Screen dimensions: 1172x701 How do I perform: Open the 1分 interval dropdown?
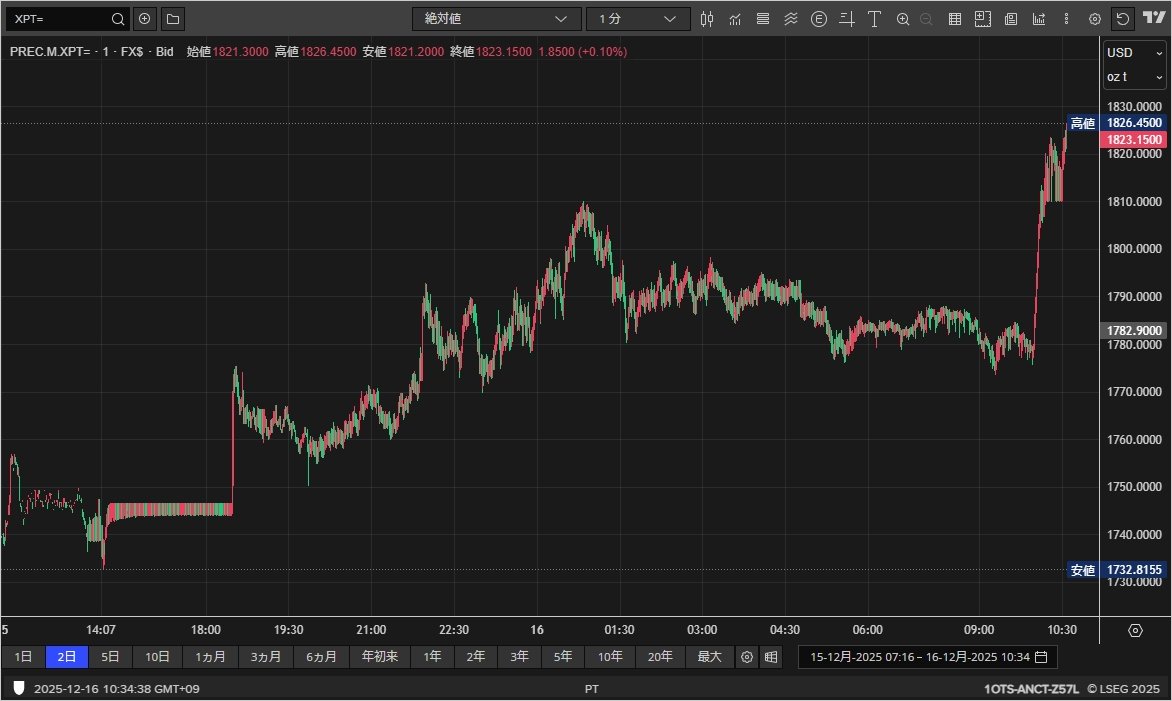click(x=640, y=18)
